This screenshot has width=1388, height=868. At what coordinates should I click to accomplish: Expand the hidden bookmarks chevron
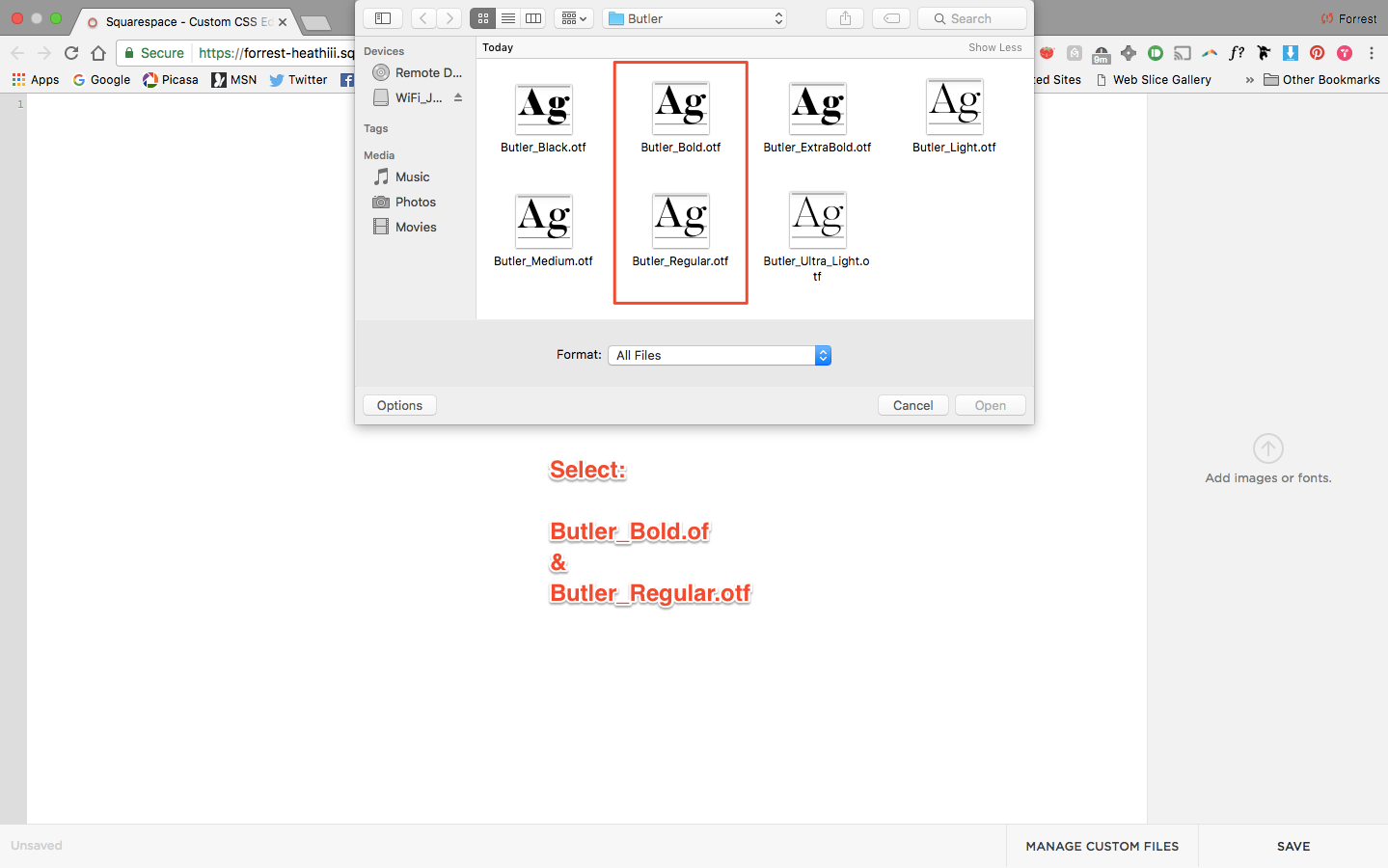click(x=1249, y=80)
